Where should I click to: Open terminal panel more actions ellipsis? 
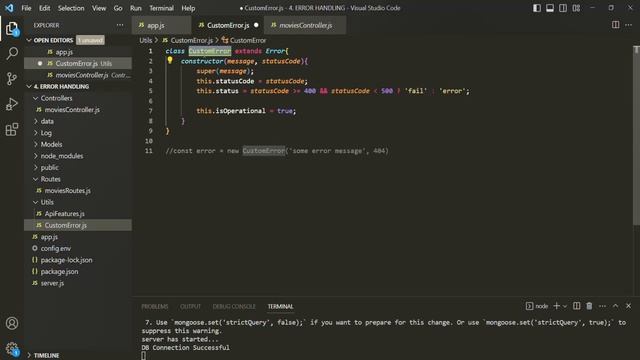(x=602, y=306)
